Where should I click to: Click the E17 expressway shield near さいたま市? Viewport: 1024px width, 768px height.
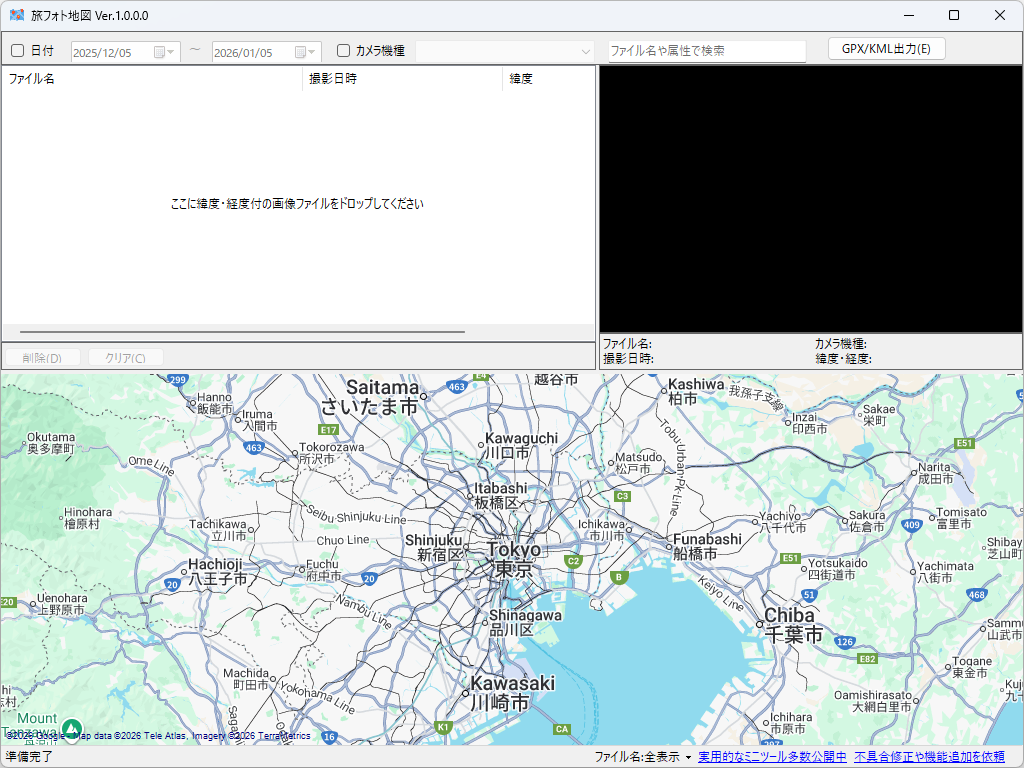328,430
